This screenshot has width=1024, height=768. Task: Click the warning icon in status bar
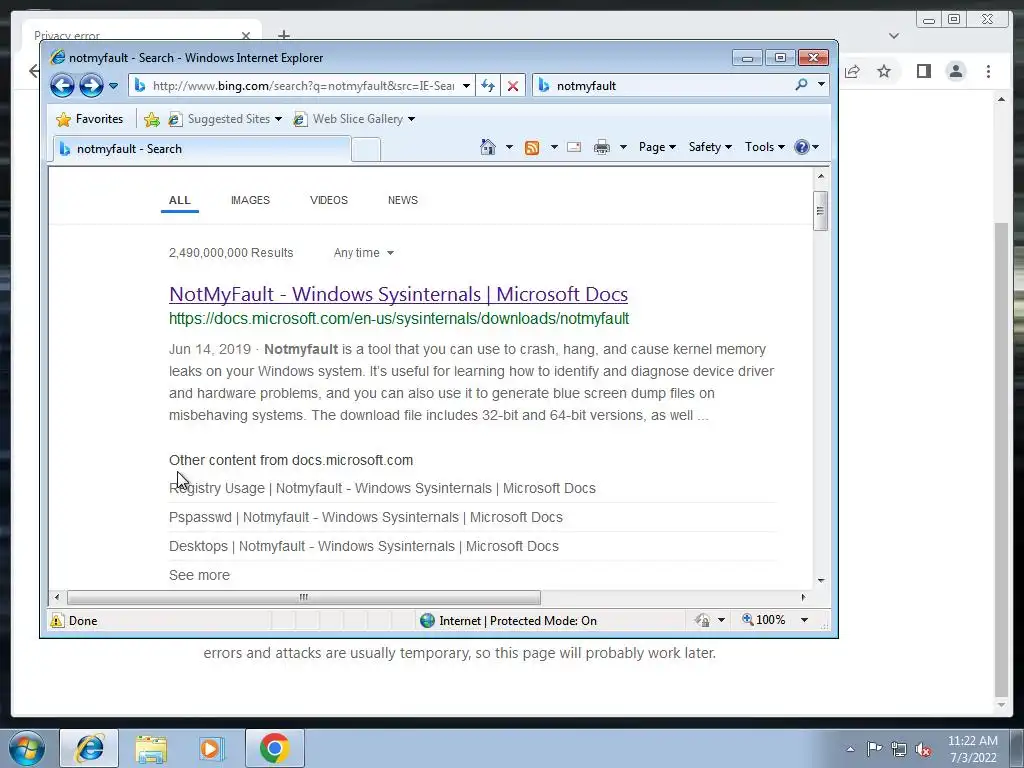tap(57, 620)
